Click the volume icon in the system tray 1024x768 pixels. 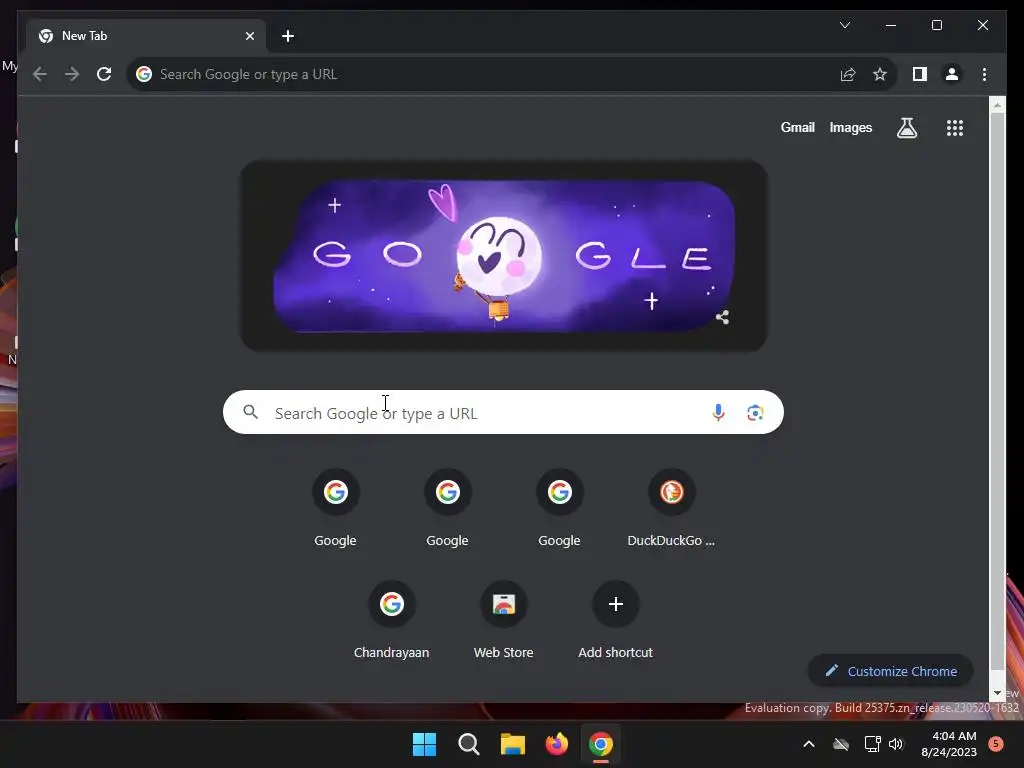click(895, 744)
